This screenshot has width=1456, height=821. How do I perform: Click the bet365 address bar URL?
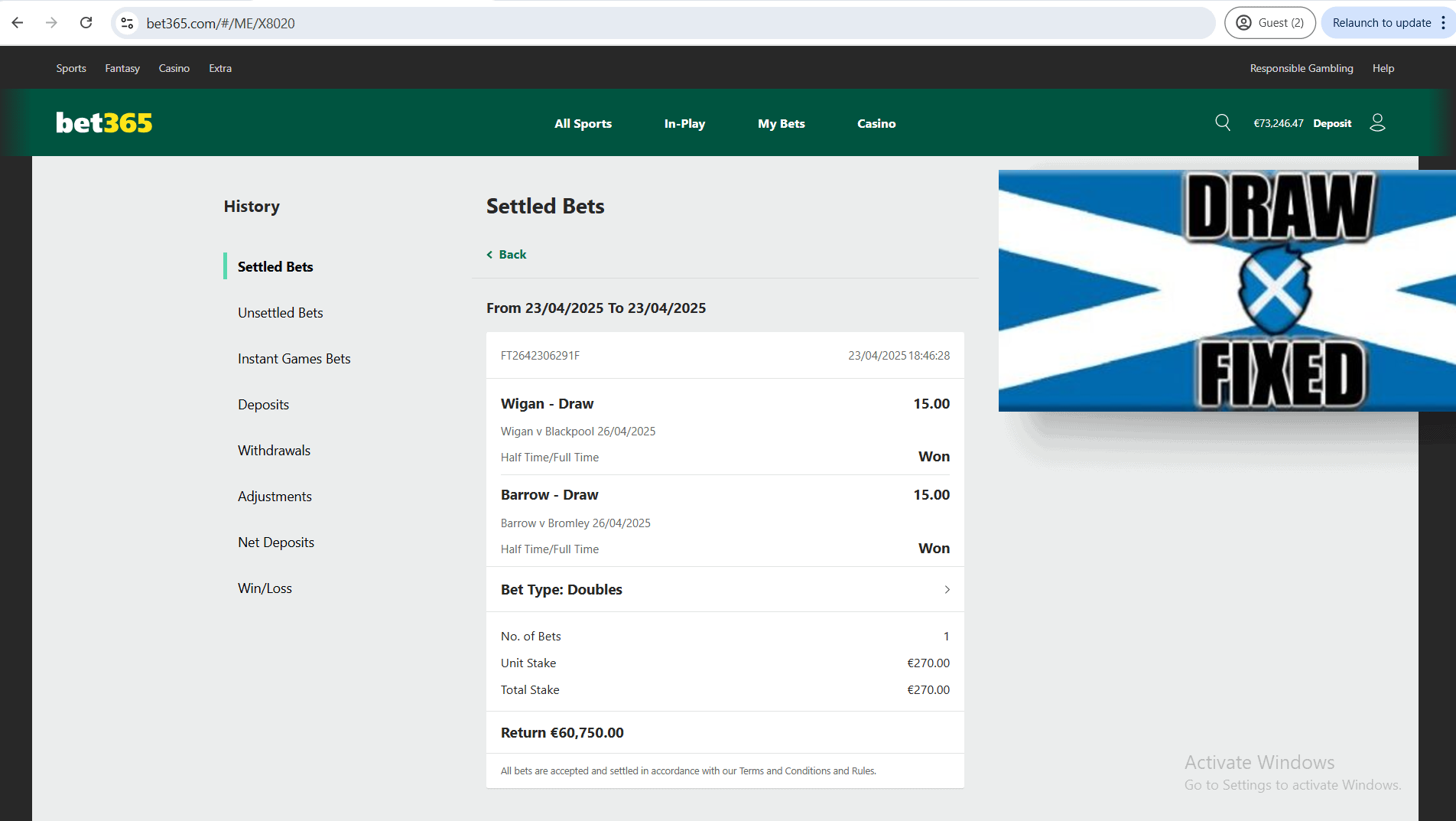tap(220, 23)
